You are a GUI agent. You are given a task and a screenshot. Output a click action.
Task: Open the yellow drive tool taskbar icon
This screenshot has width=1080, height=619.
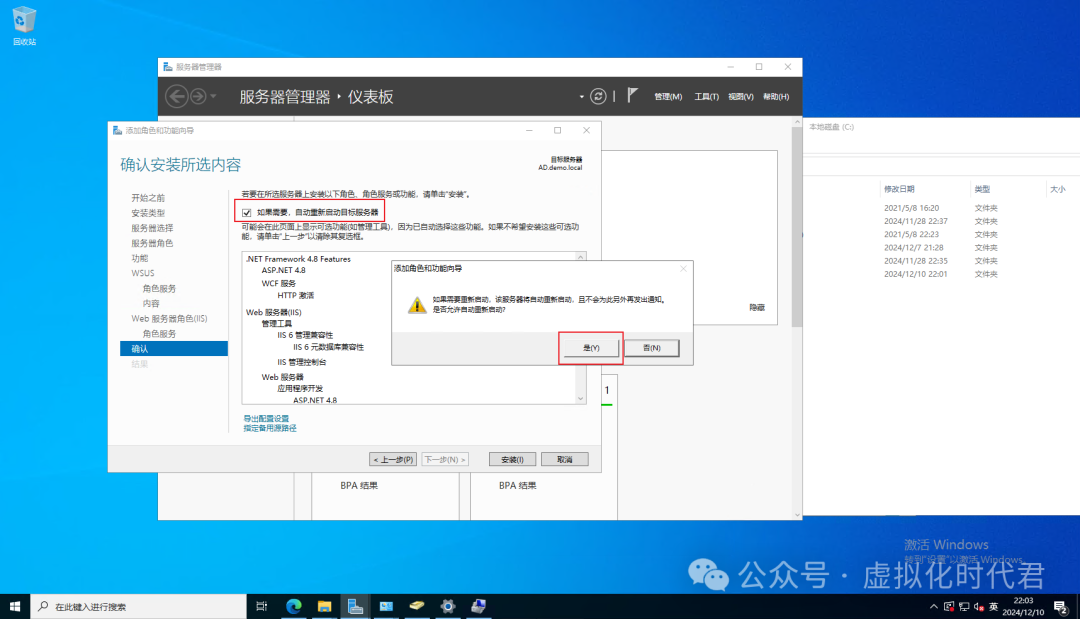click(417, 607)
